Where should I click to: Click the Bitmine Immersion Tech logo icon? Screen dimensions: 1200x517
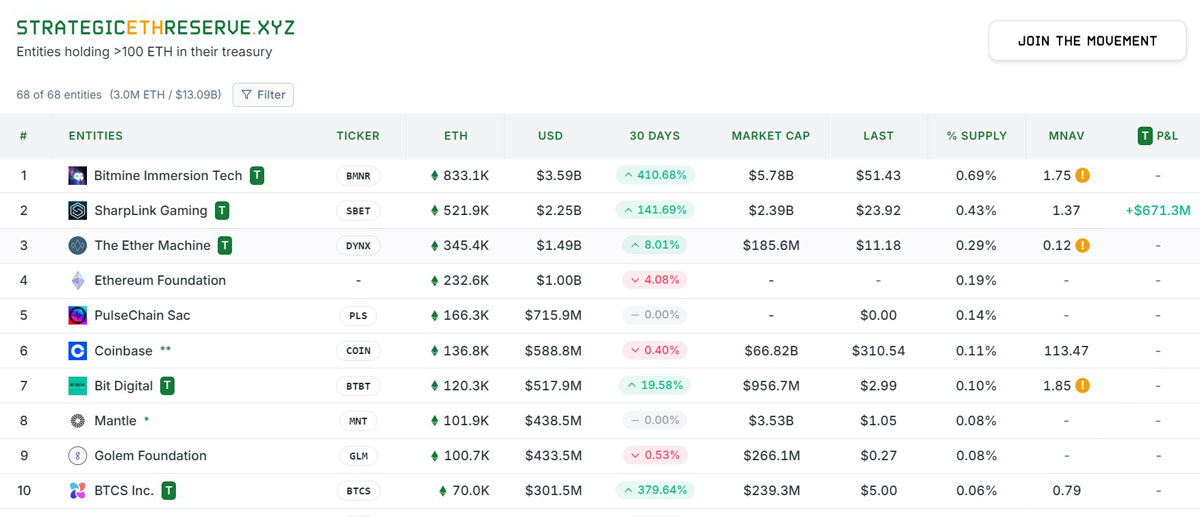(x=77, y=176)
